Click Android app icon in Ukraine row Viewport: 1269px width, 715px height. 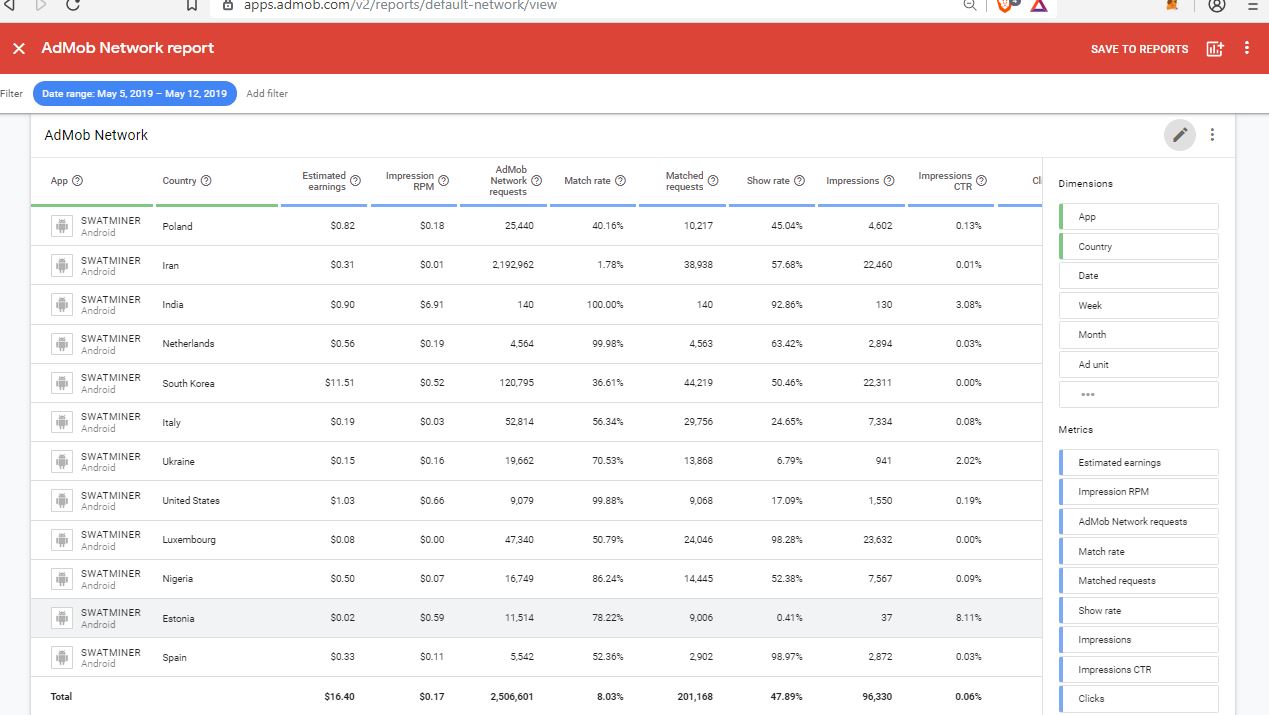pyautogui.click(x=63, y=461)
